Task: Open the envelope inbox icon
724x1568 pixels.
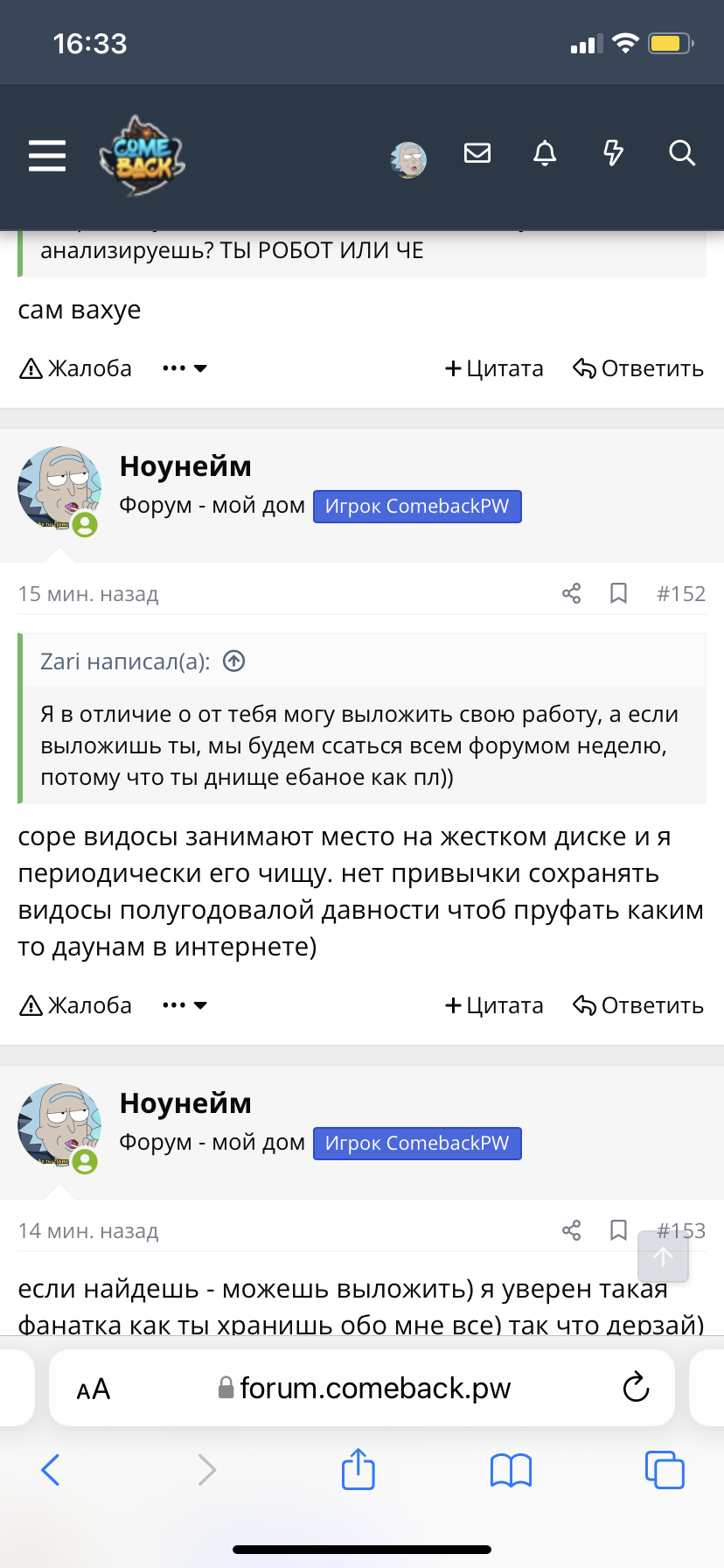Action: [477, 152]
